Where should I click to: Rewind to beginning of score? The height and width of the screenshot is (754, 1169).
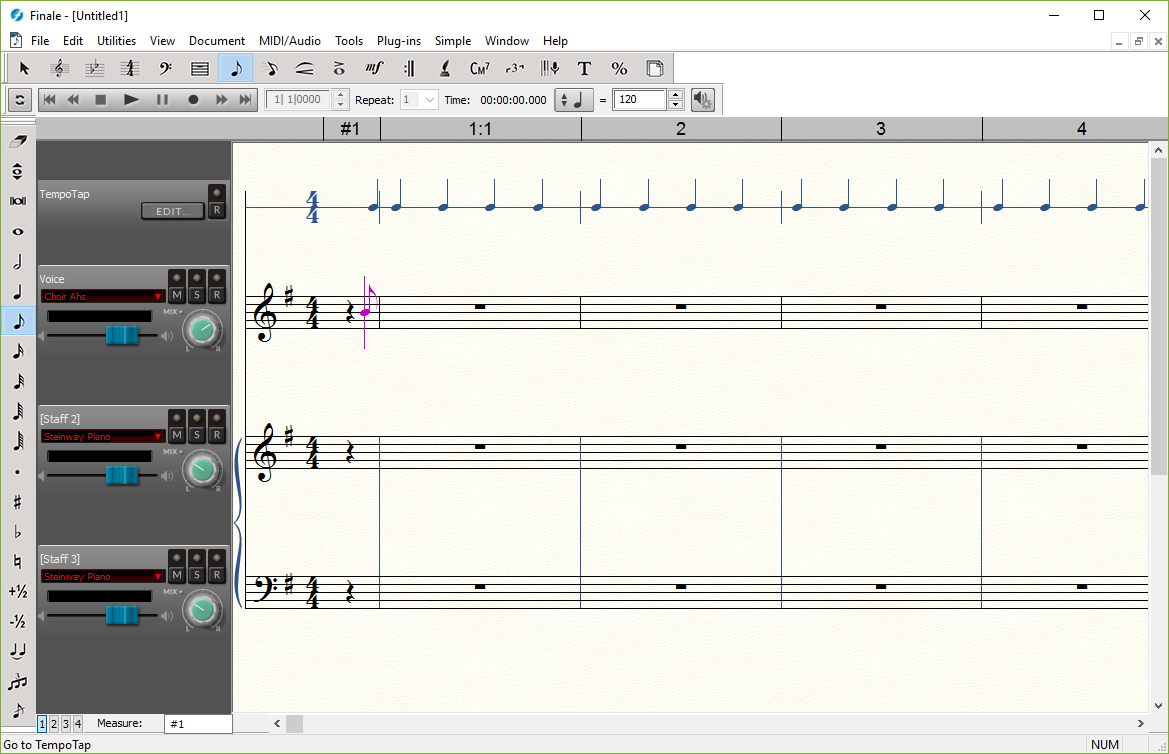49,100
